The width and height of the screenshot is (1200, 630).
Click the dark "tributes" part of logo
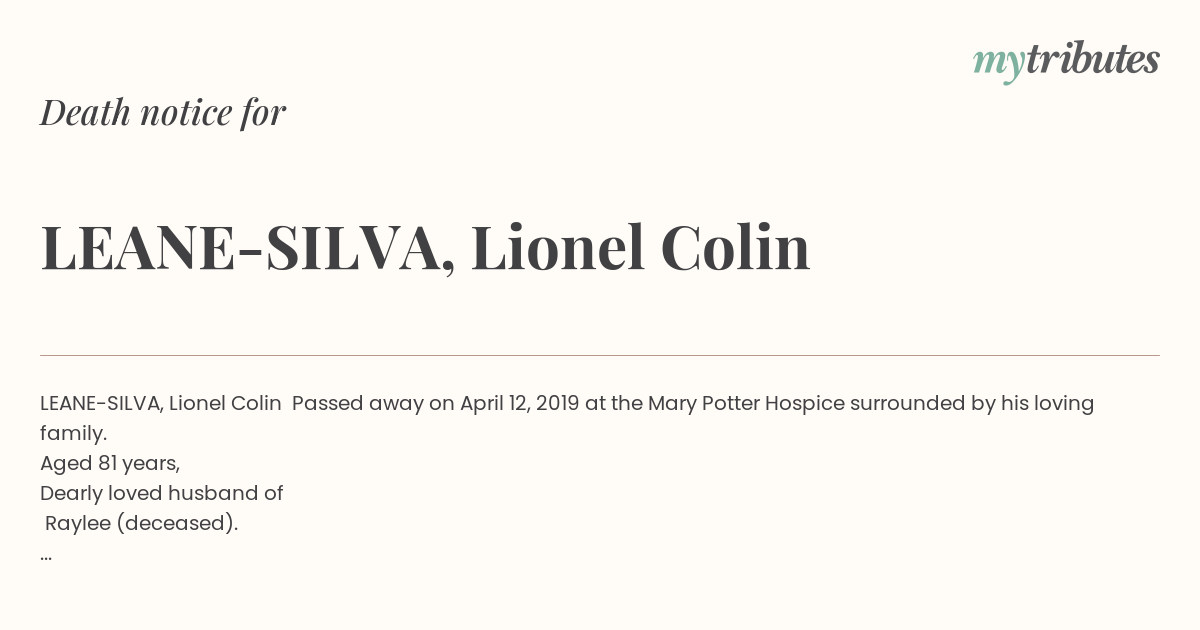pos(1093,60)
